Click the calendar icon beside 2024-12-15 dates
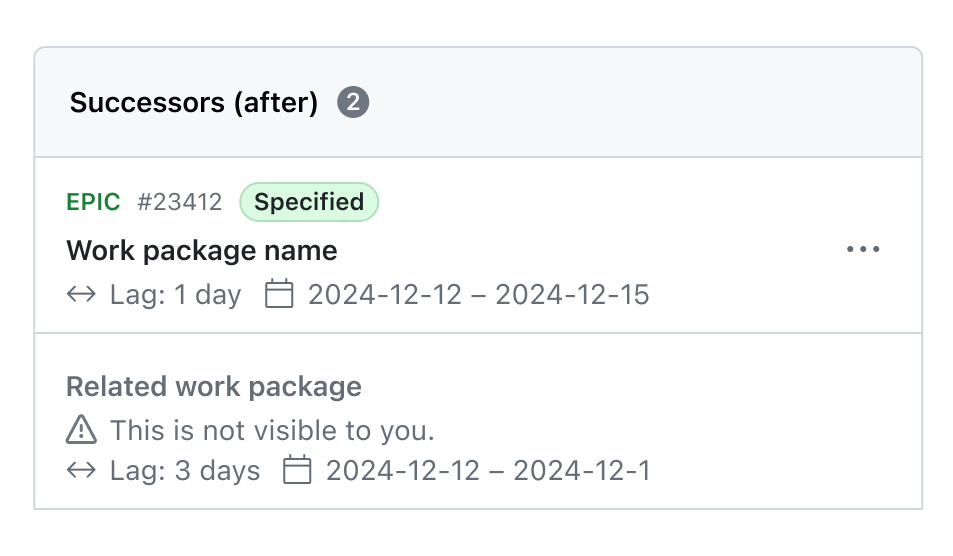 tap(278, 295)
